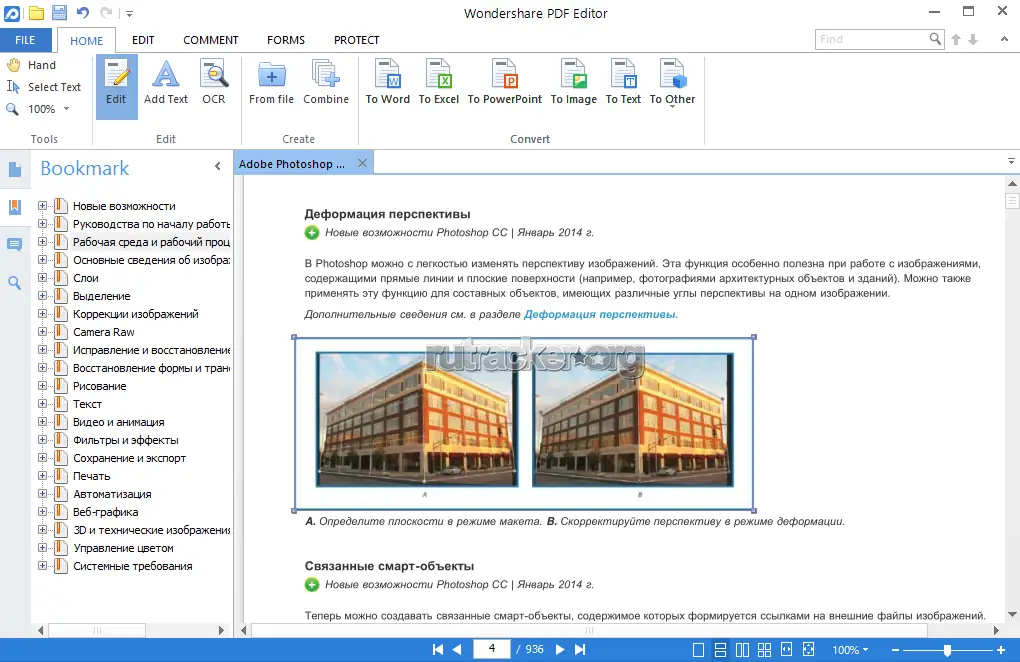Switch to continuous page view
Screen dimensions: 1020x662
pos(720,650)
